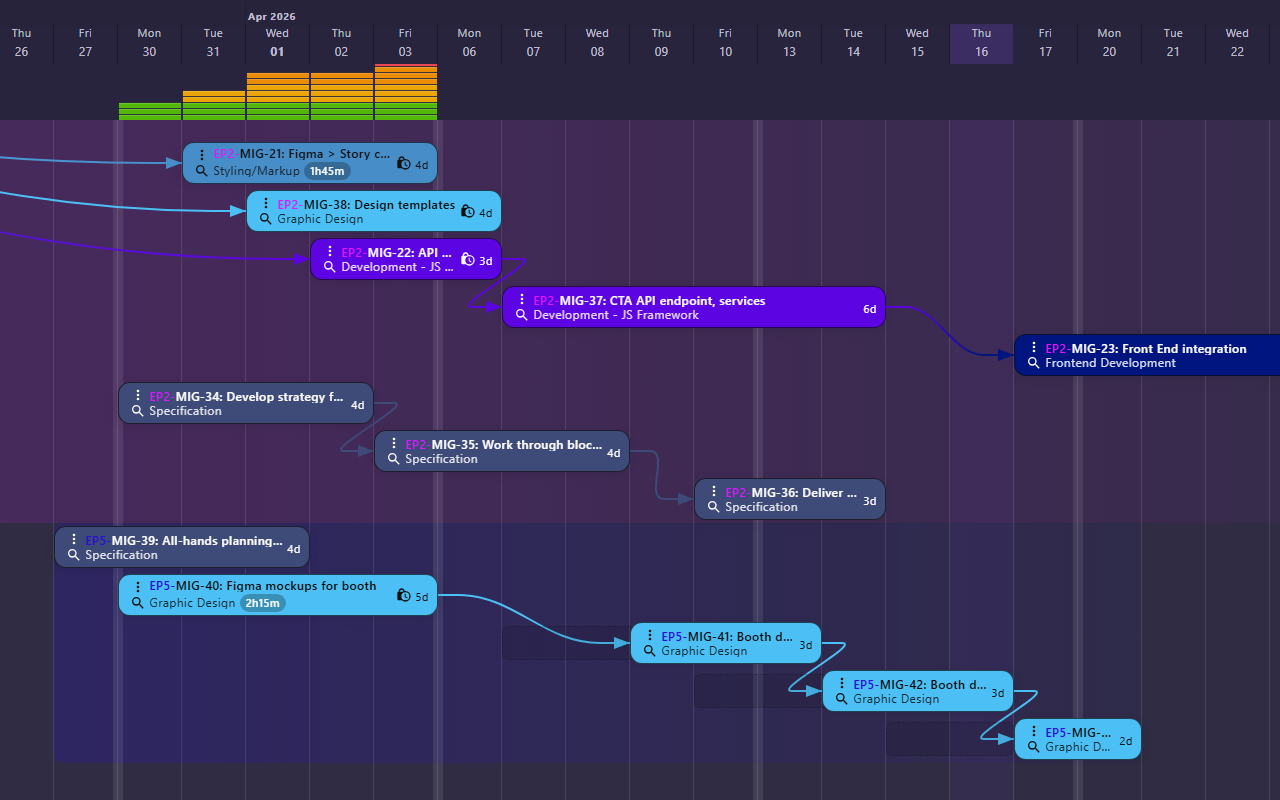Screen dimensions: 1280x800
Task: Click the timer icon on MIG-40 card
Action: (403, 596)
